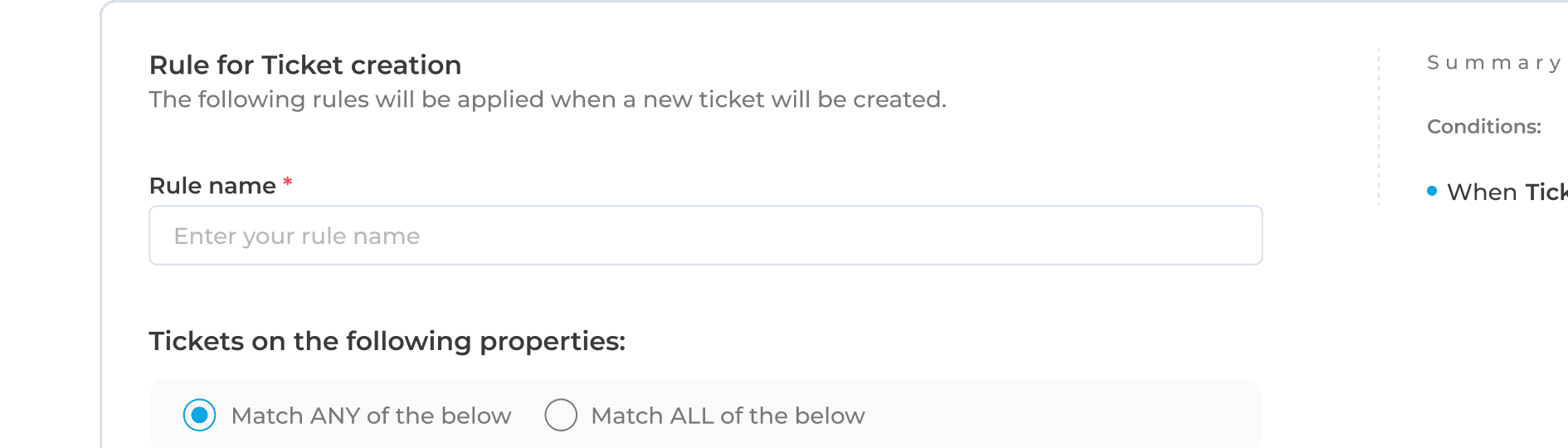Click the 'Rule for Ticket creation' heading
The width and height of the screenshot is (1568, 448).
point(305,65)
